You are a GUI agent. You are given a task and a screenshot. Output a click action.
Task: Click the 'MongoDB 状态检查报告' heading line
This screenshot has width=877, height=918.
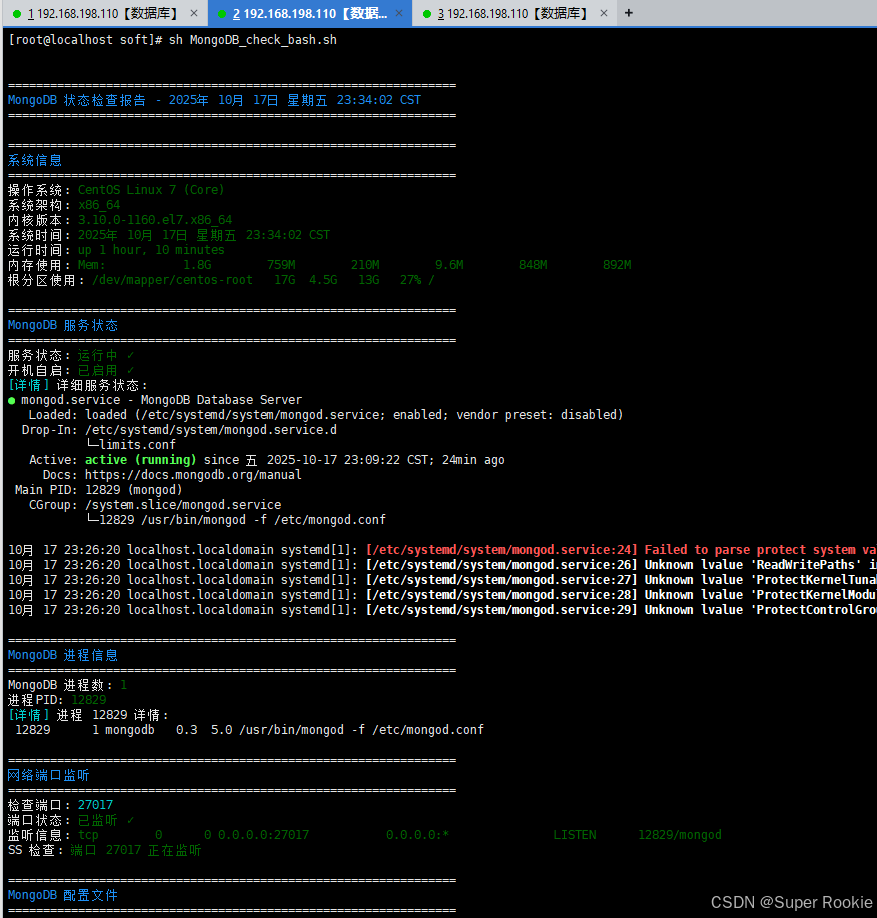(x=214, y=100)
